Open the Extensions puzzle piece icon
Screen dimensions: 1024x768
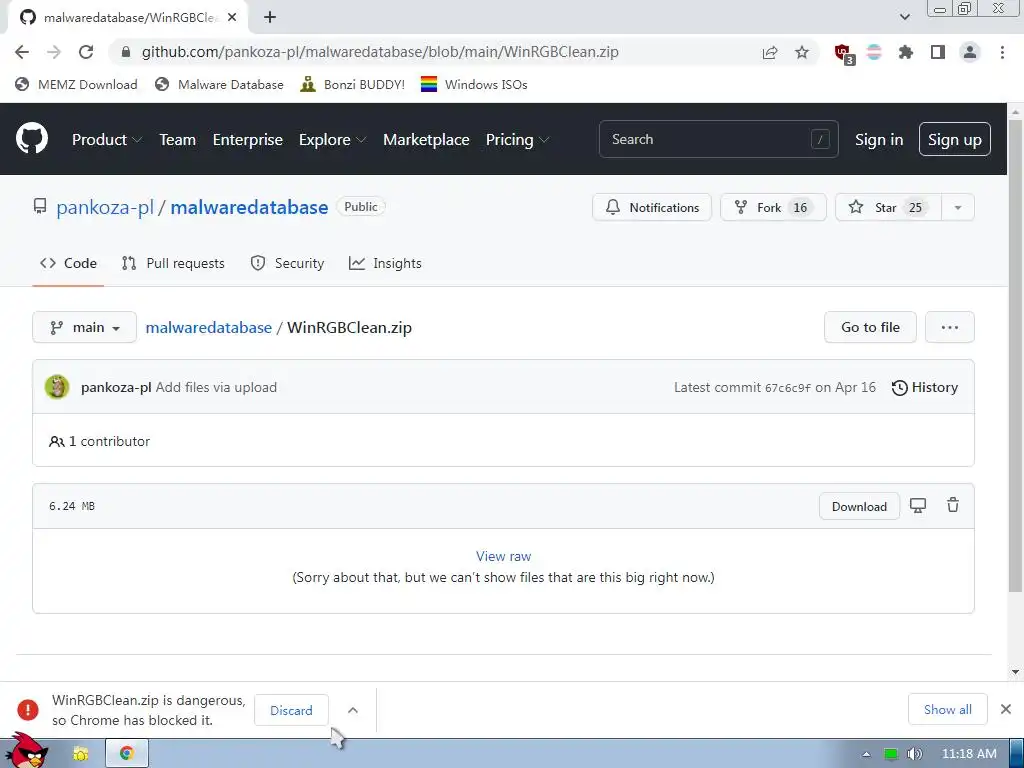905,52
